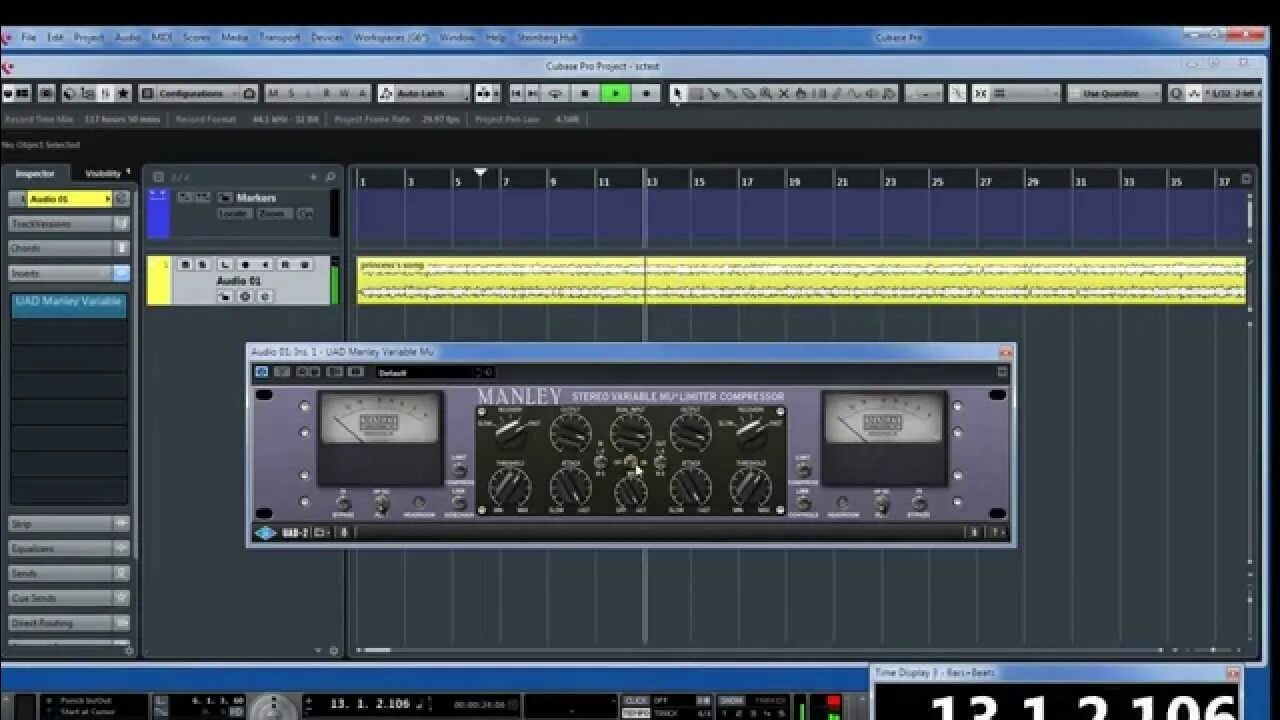Click the Record button in toolbar
The width and height of the screenshot is (1280, 720).
click(646, 93)
